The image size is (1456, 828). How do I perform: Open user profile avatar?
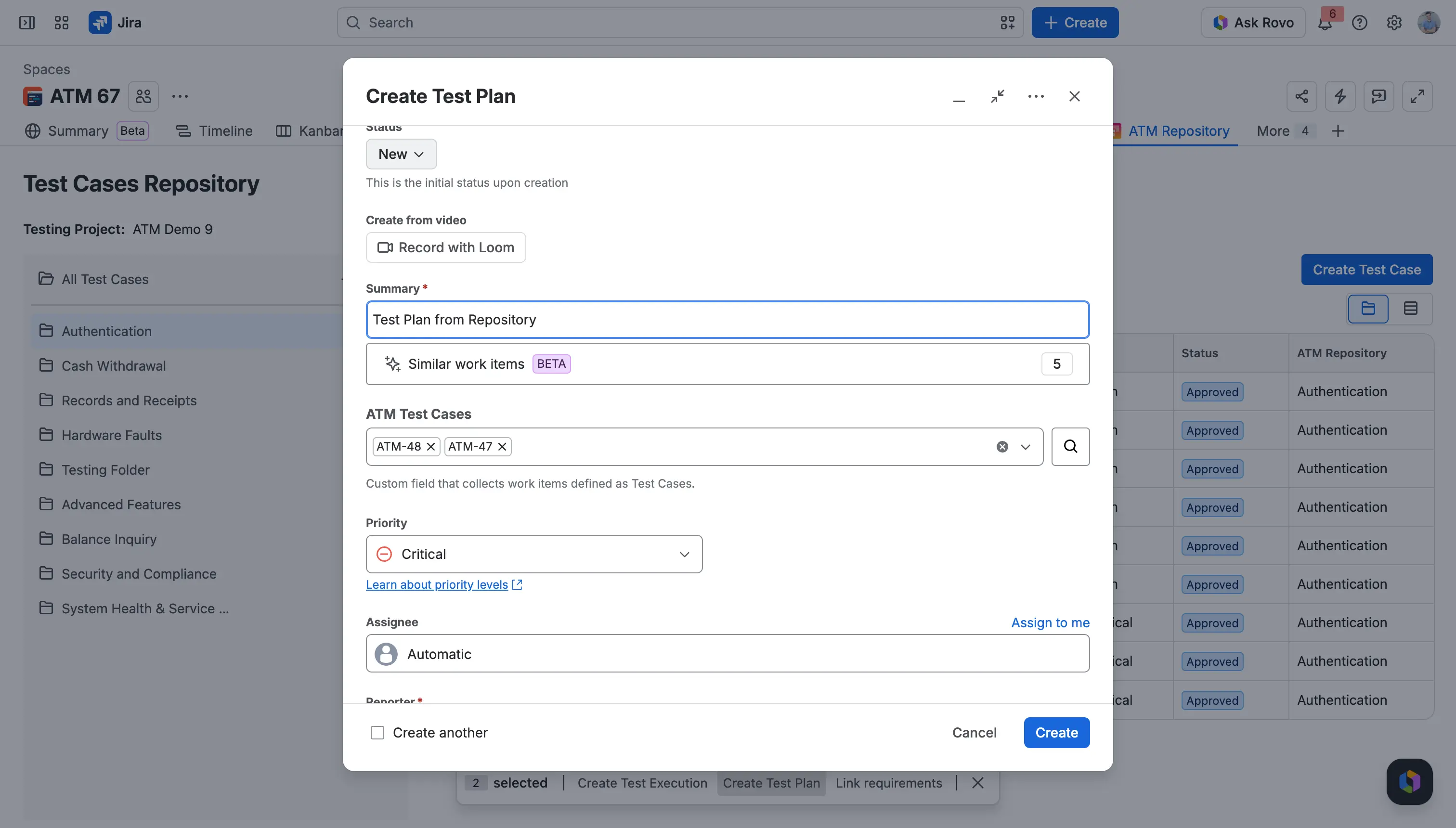coord(1429,23)
